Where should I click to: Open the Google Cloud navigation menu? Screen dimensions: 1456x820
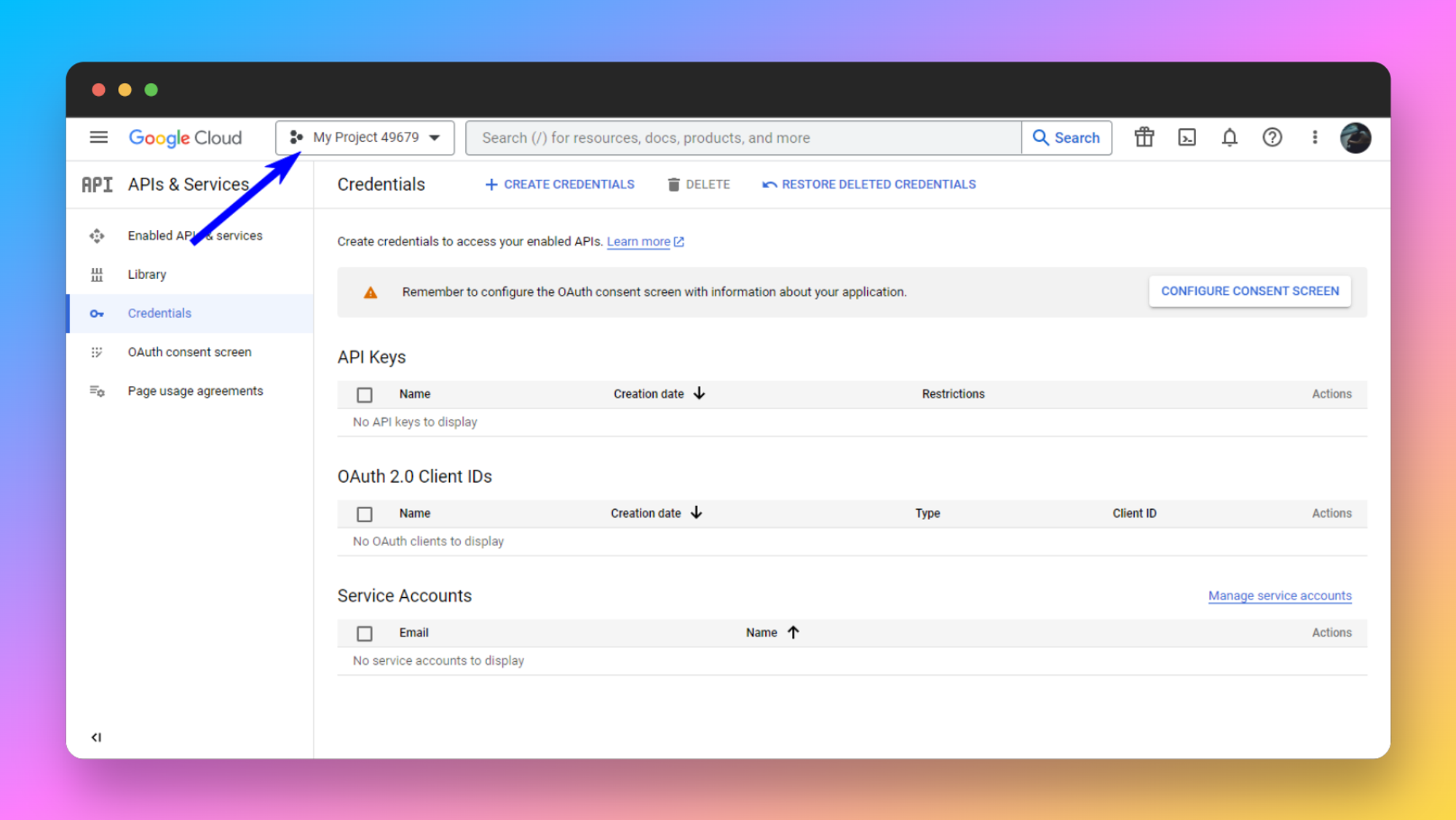click(x=98, y=138)
